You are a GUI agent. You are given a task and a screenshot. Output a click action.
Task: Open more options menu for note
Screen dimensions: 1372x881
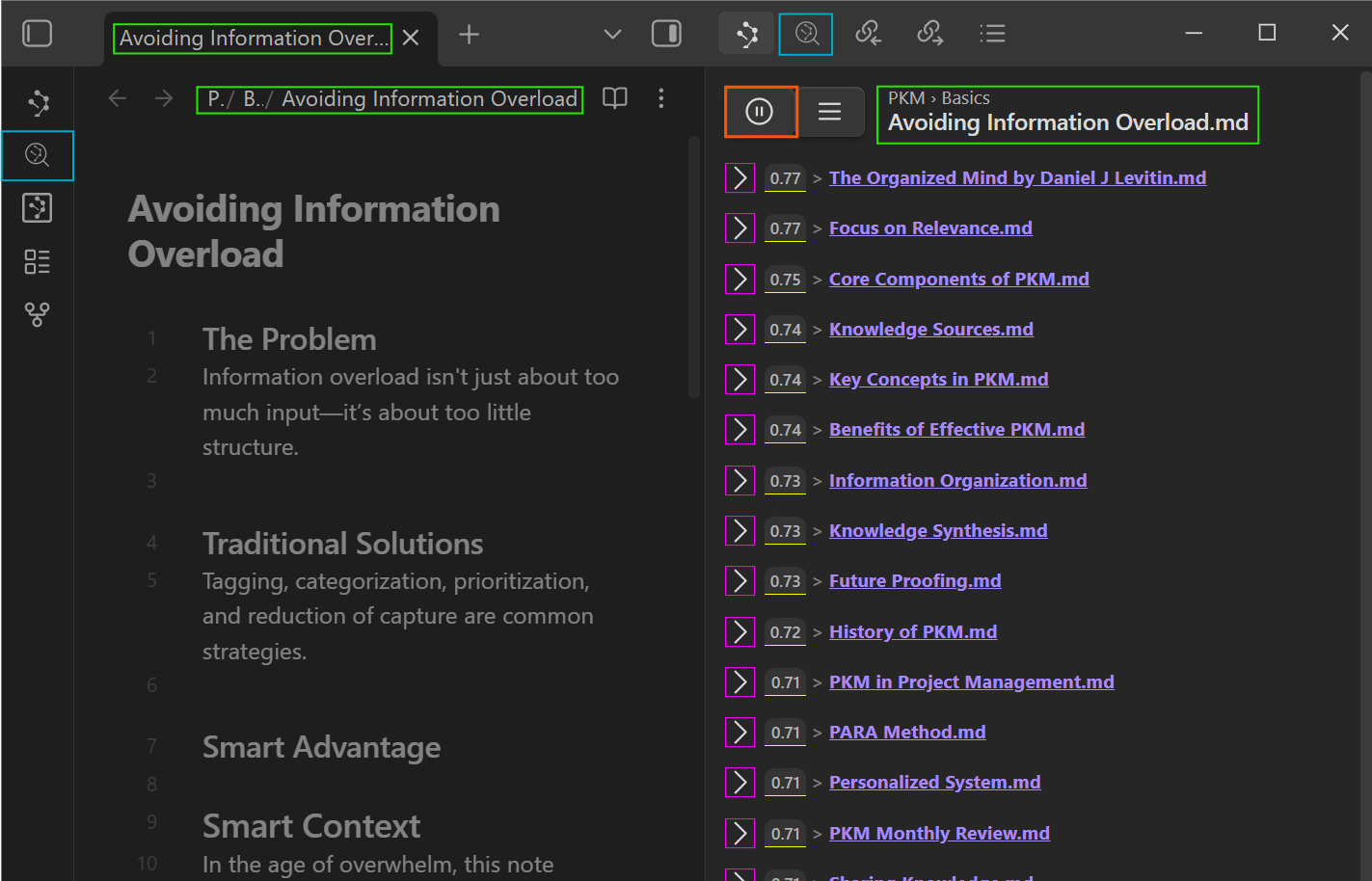coord(660,98)
